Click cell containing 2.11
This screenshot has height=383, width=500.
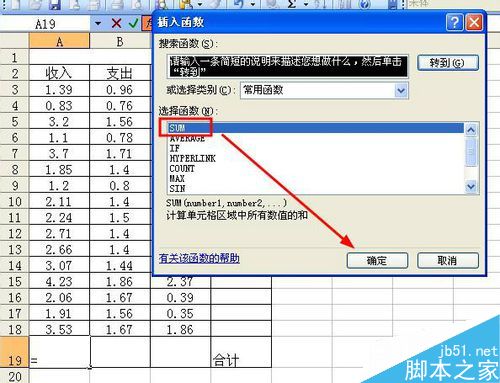tap(59, 201)
